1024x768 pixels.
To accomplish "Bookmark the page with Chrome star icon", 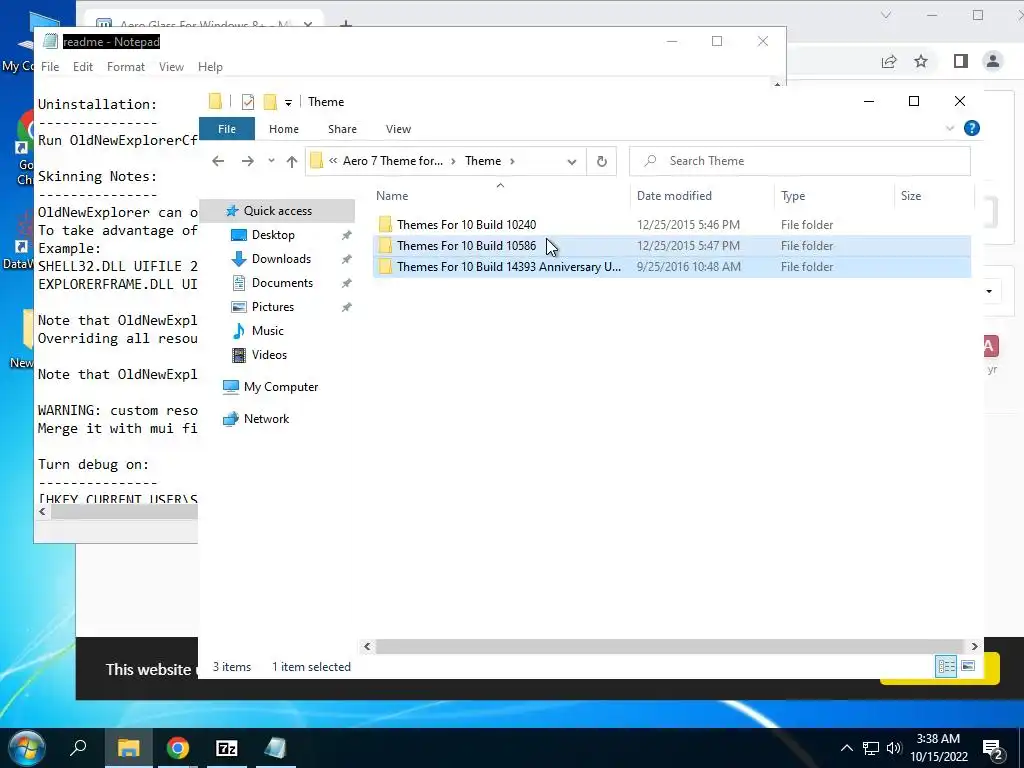I will 921,61.
